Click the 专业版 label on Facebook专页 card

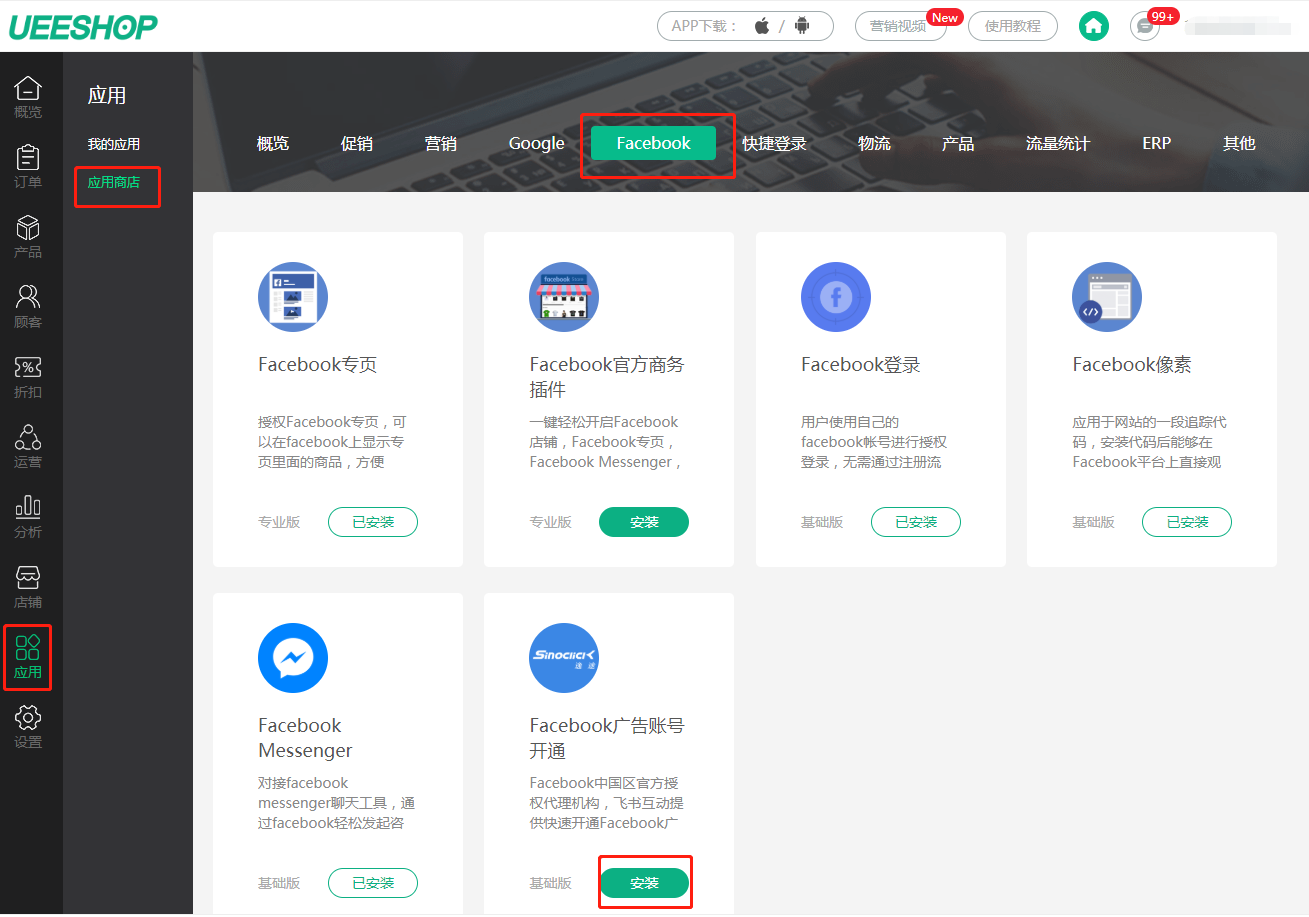[279, 522]
